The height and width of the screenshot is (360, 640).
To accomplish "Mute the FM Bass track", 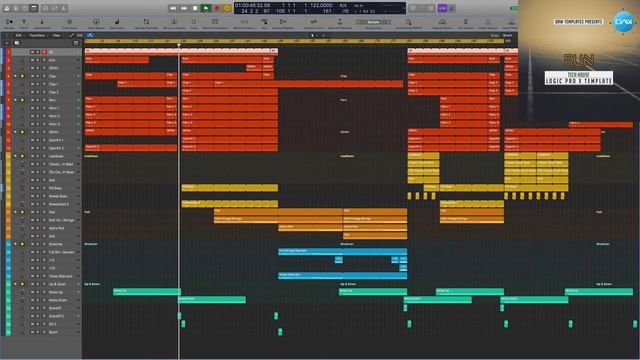I will click(32, 188).
